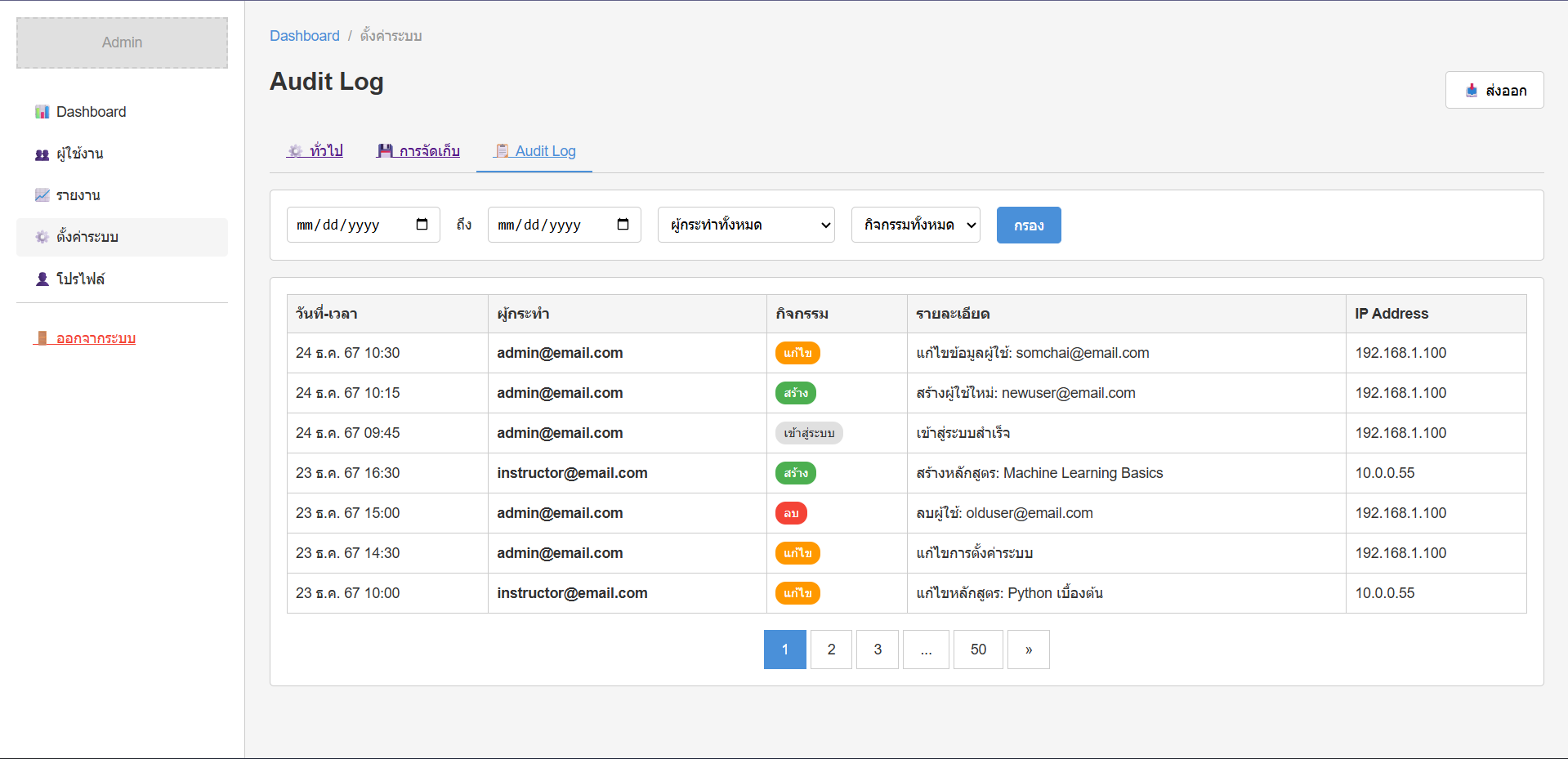Click the door icon for ออกจากระบบ

42,338
